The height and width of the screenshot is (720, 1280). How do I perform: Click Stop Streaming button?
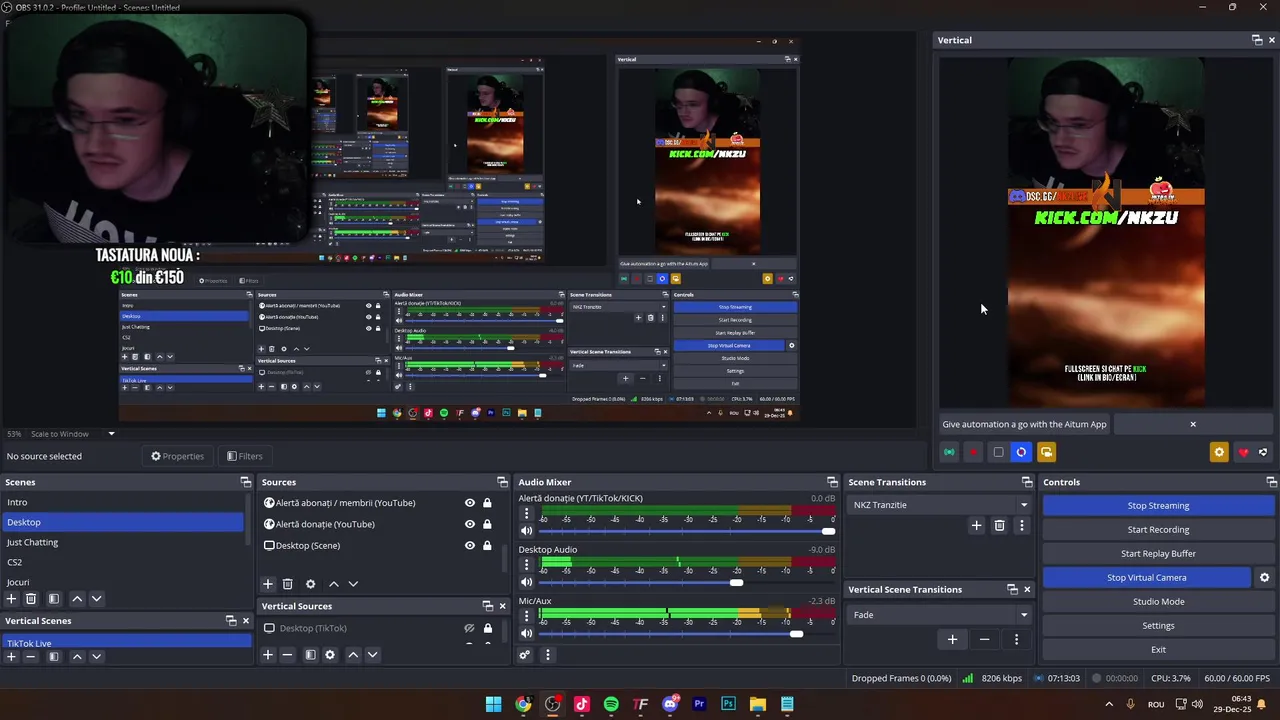pos(1158,506)
